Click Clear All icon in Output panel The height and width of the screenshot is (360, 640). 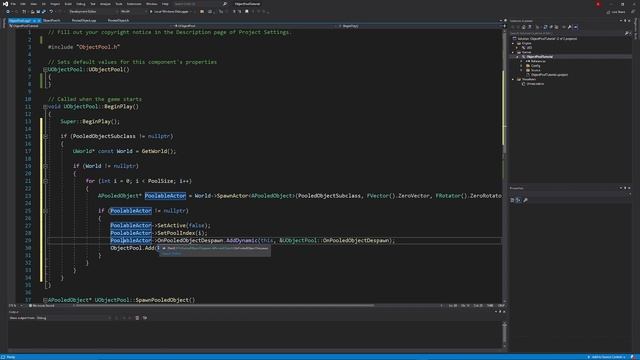click(137, 318)
